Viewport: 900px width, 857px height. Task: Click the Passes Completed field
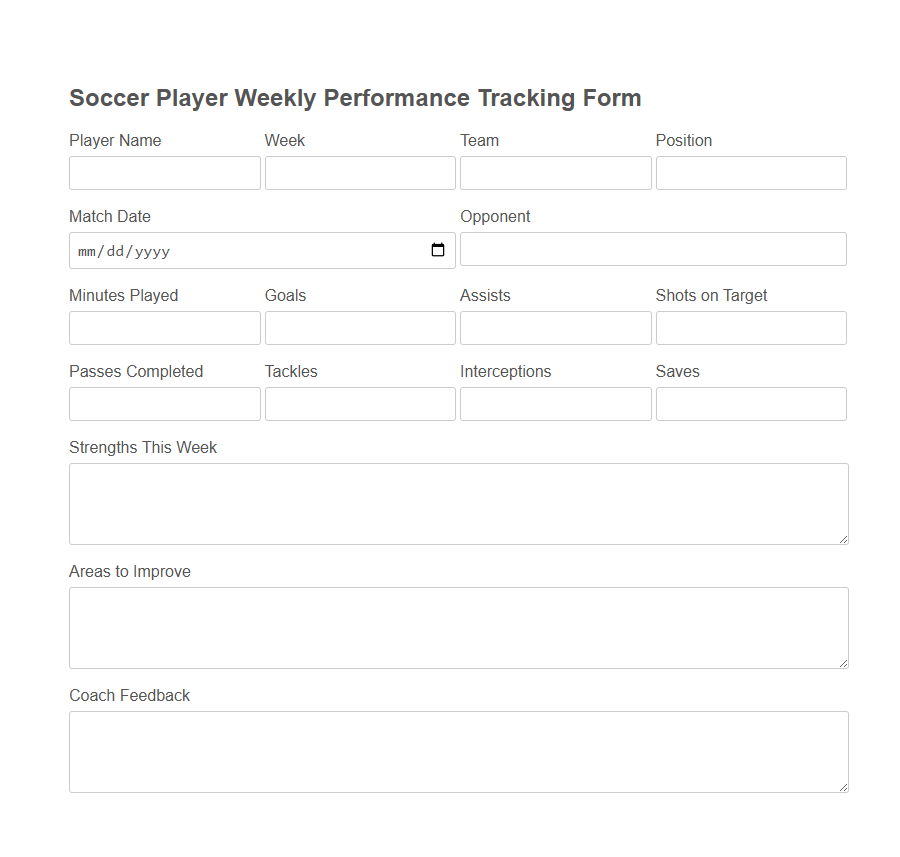point(164,404)
